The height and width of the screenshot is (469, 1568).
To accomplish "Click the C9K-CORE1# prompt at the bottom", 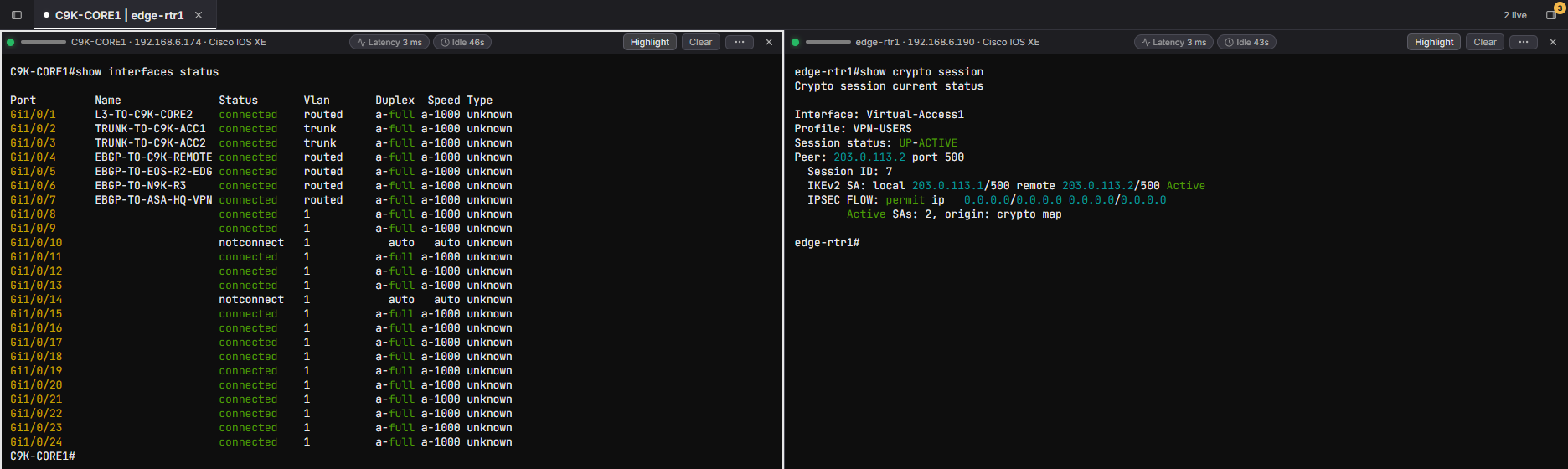I will (43, 456).
